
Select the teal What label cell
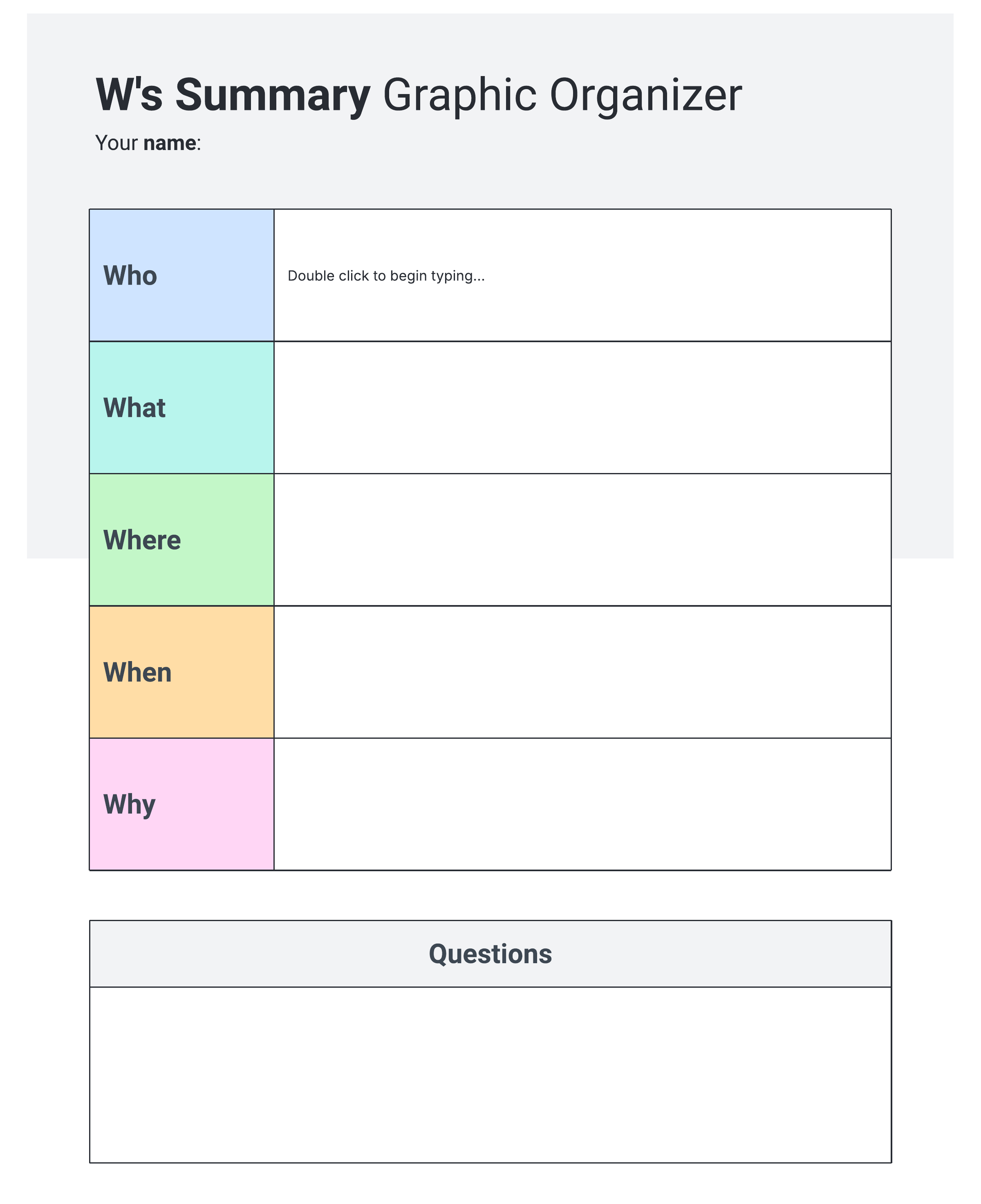tap(181, 408)
